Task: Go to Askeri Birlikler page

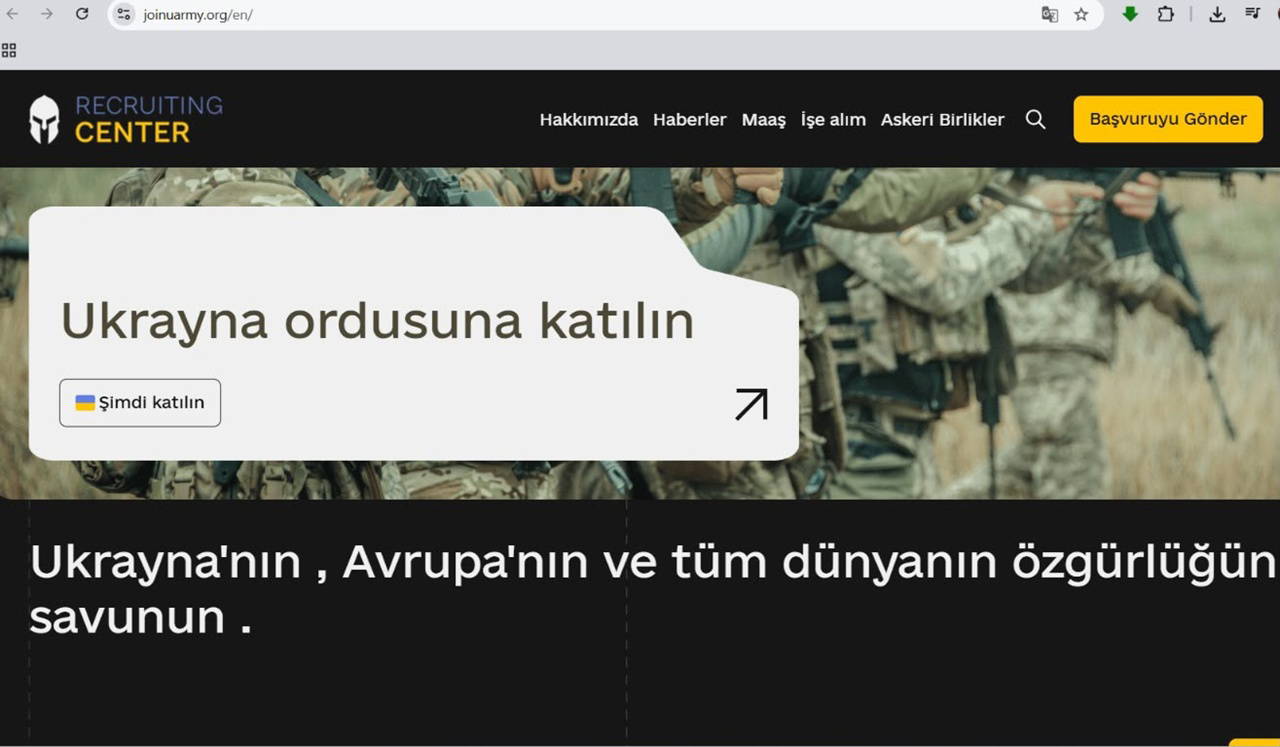Action: [943, 119]
